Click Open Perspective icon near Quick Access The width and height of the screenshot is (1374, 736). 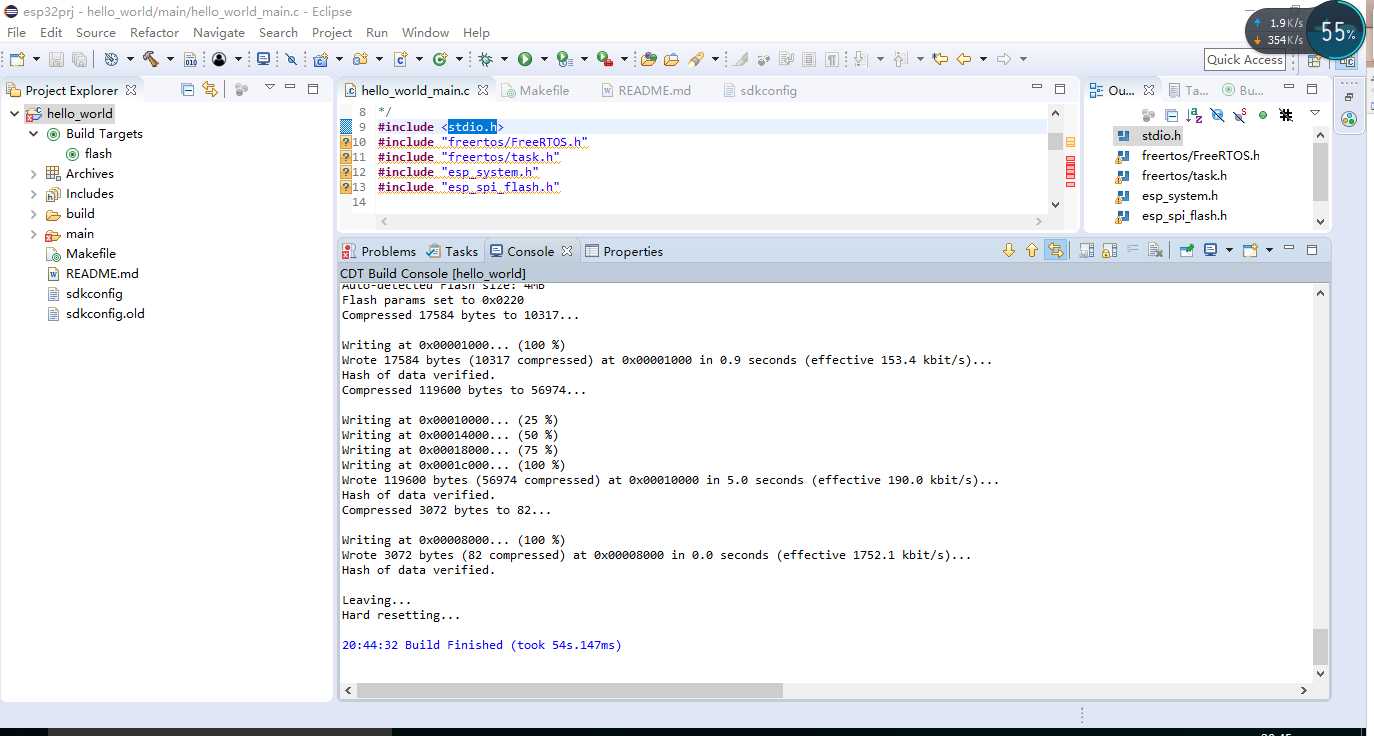[1314, 60]
